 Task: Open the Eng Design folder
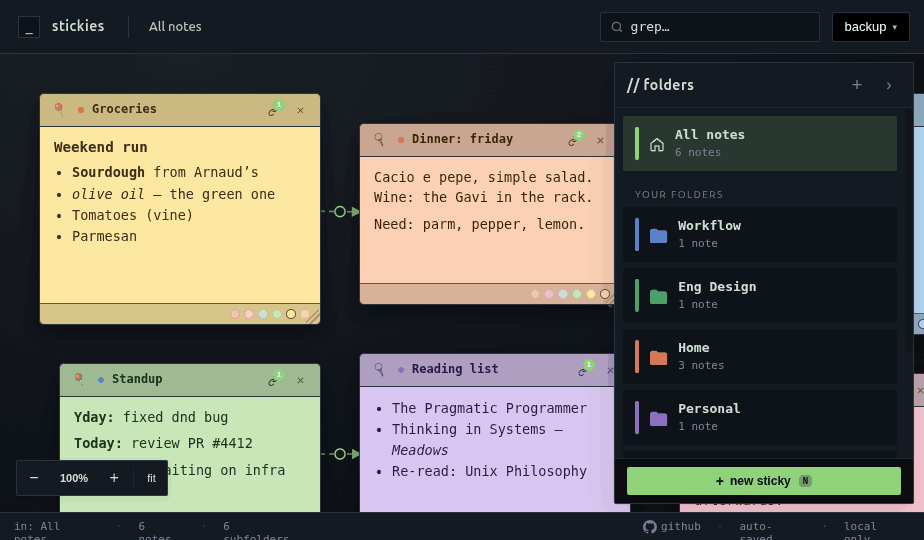click(760, 295)
